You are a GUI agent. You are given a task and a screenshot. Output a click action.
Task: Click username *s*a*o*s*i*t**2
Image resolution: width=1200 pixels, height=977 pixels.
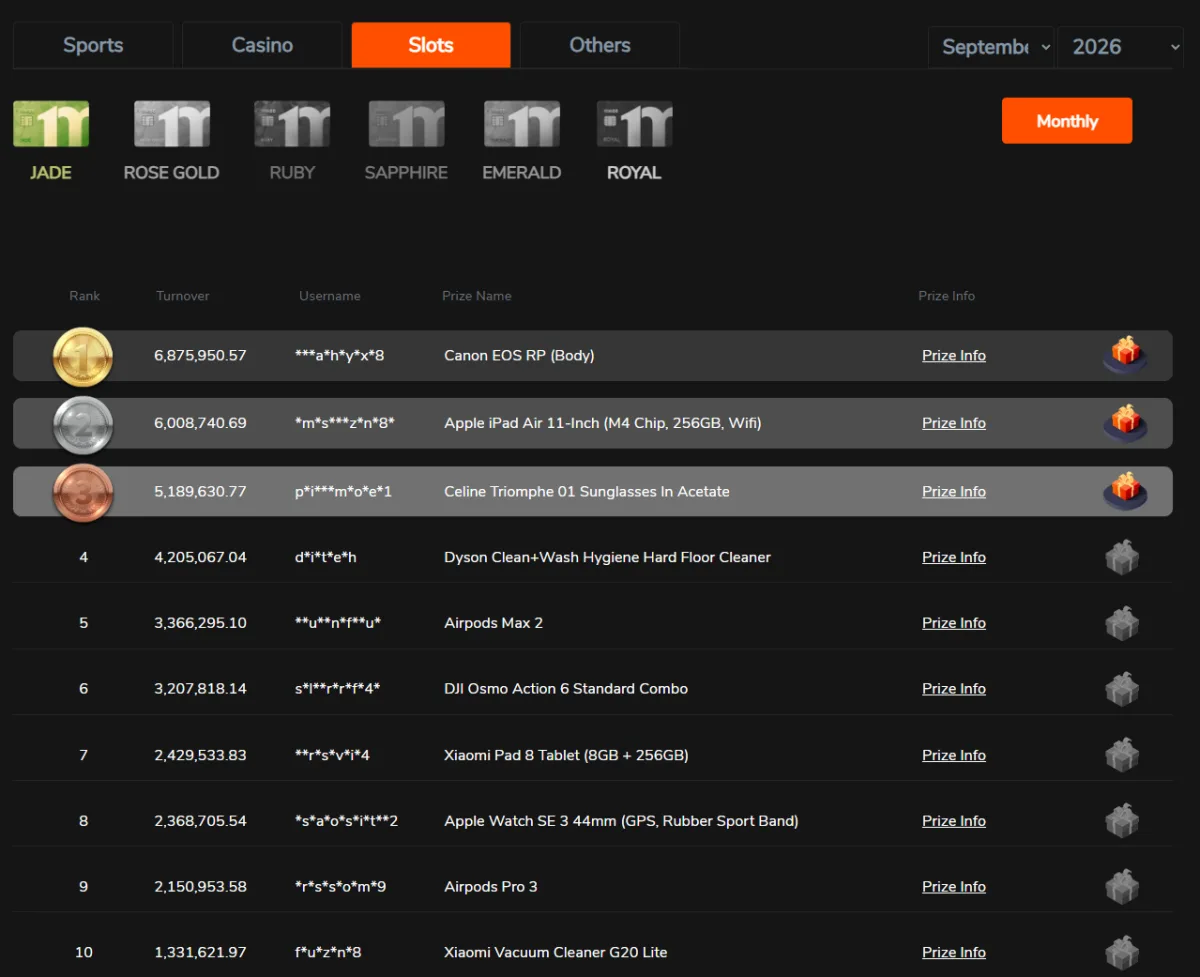(347, 822)
